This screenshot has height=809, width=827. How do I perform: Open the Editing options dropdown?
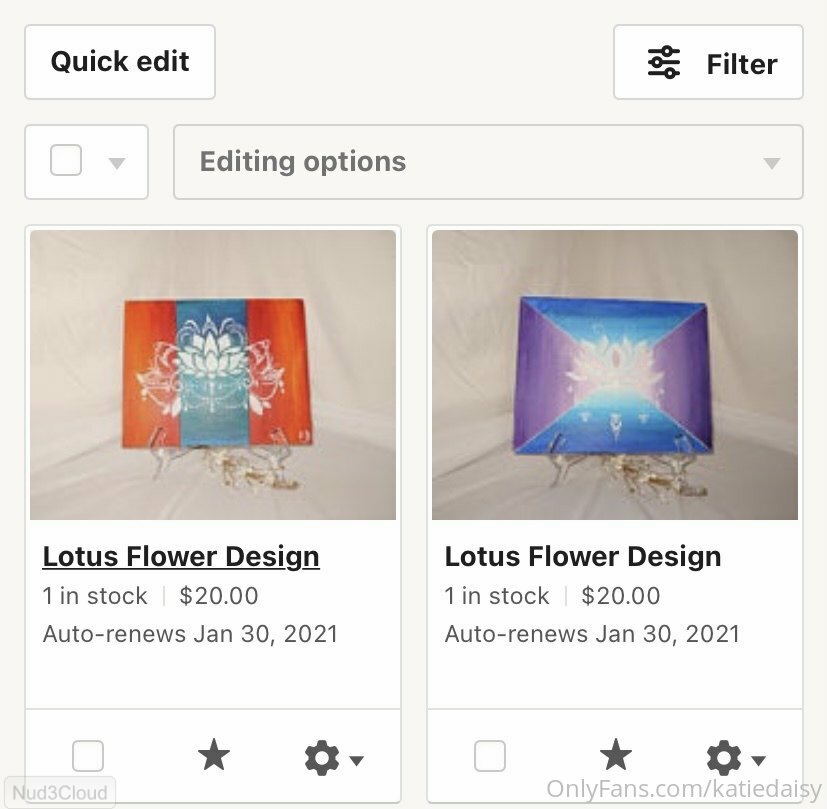tap(488, 162)
